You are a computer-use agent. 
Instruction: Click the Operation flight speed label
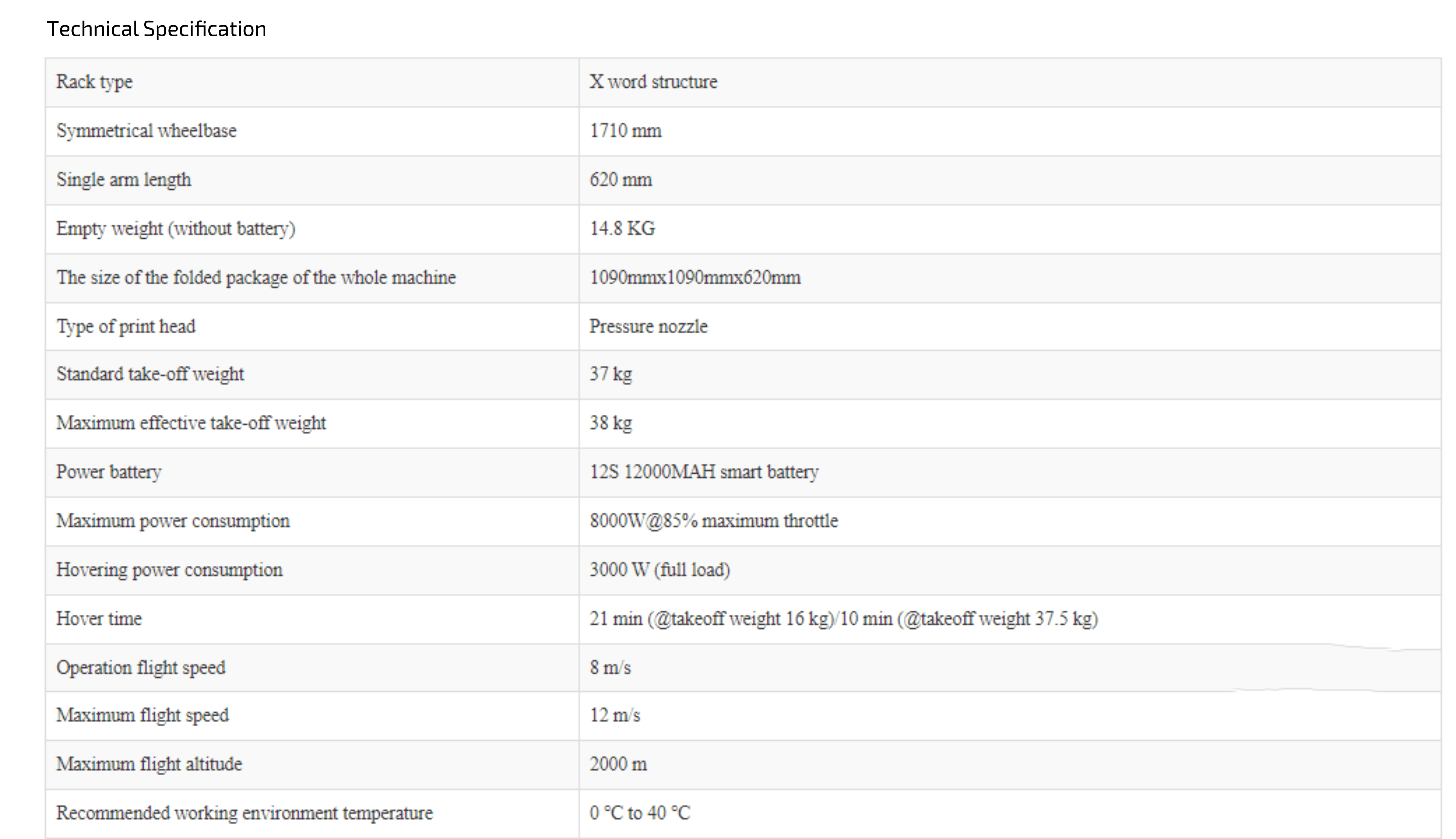[x=141, y=668]
